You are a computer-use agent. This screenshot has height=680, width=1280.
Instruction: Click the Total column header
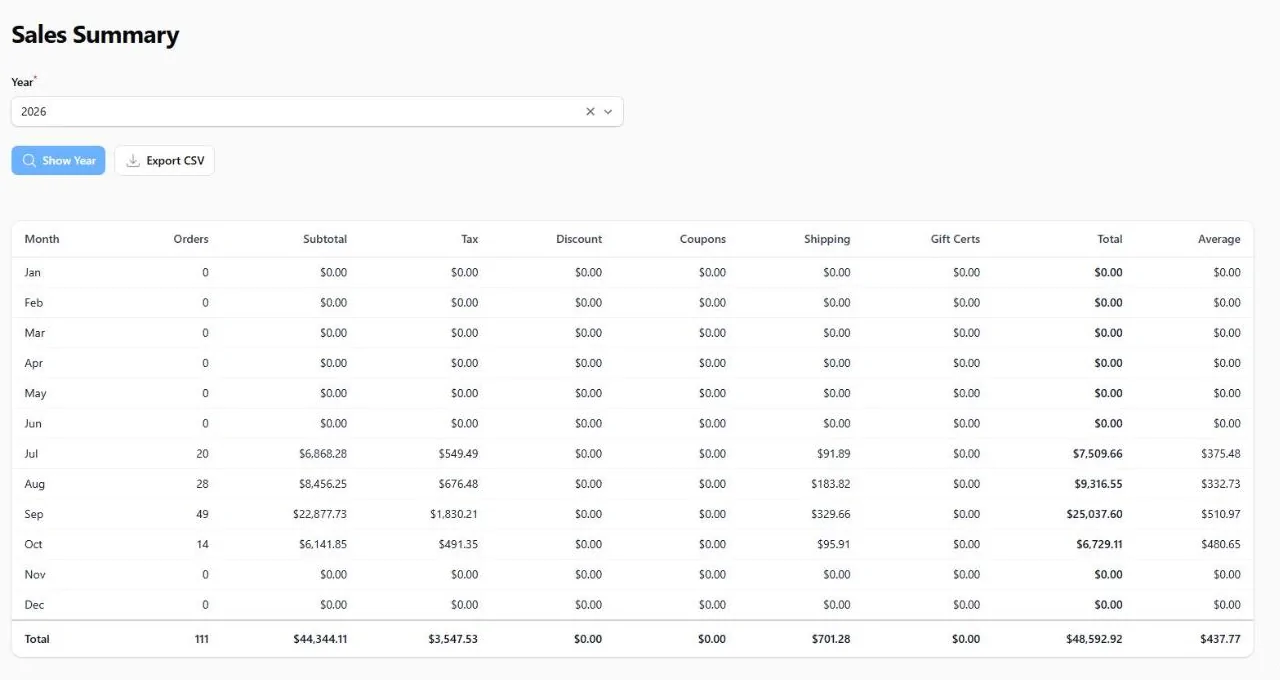click(1110, 239)
